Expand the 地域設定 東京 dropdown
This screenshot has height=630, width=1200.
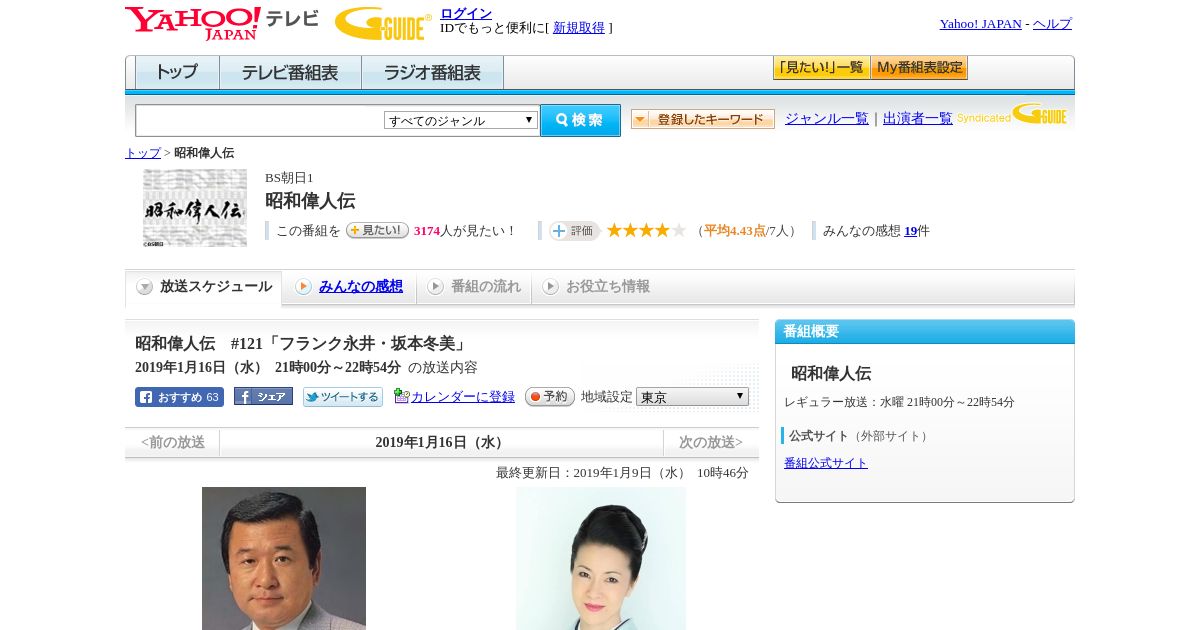[692, 397]
